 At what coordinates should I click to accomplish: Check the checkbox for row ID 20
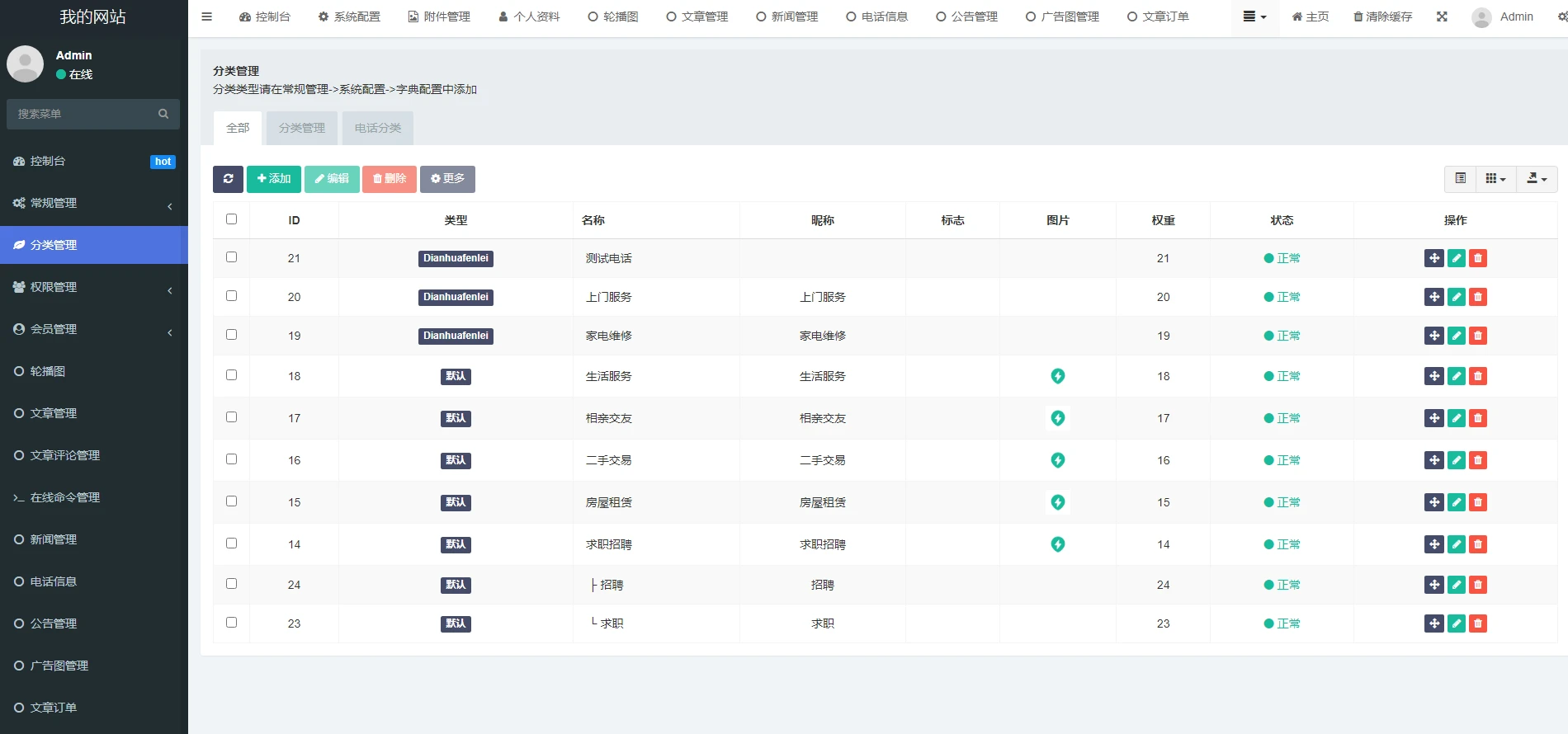pyautogui.click(x=231, y=296)
